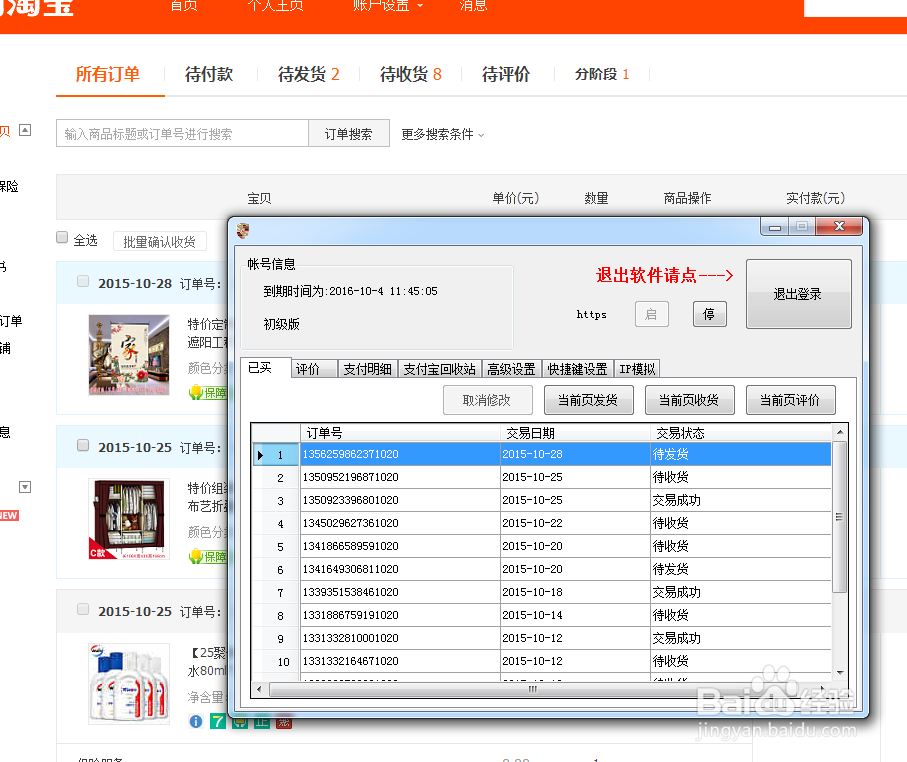Select the 快捷键设置 tab
Screen dimensions: 907x762
click(x=577, y=369)
